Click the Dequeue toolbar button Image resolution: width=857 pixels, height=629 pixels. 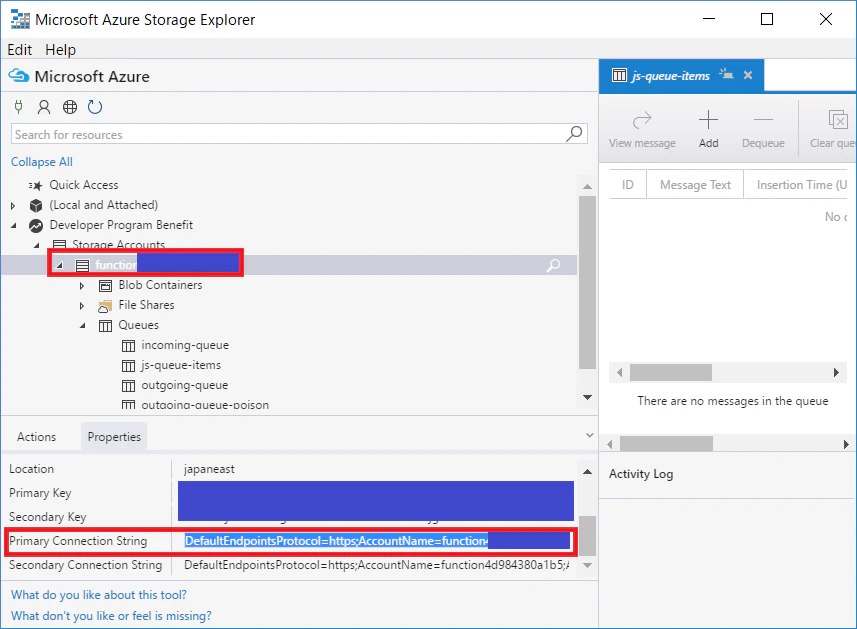point(763,130)
